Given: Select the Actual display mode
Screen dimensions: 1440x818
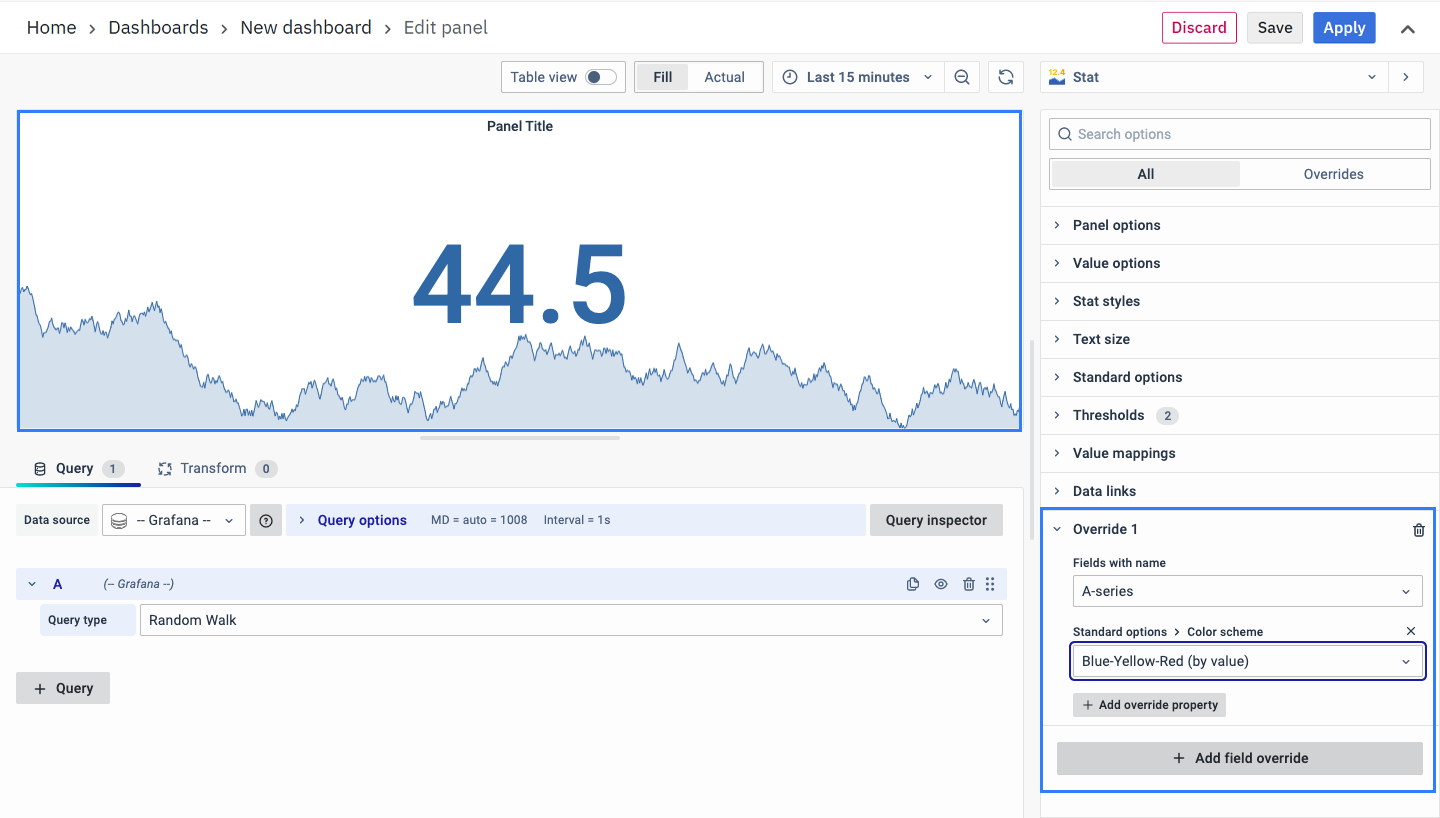Looking at the screenshot, I should 724,77.
